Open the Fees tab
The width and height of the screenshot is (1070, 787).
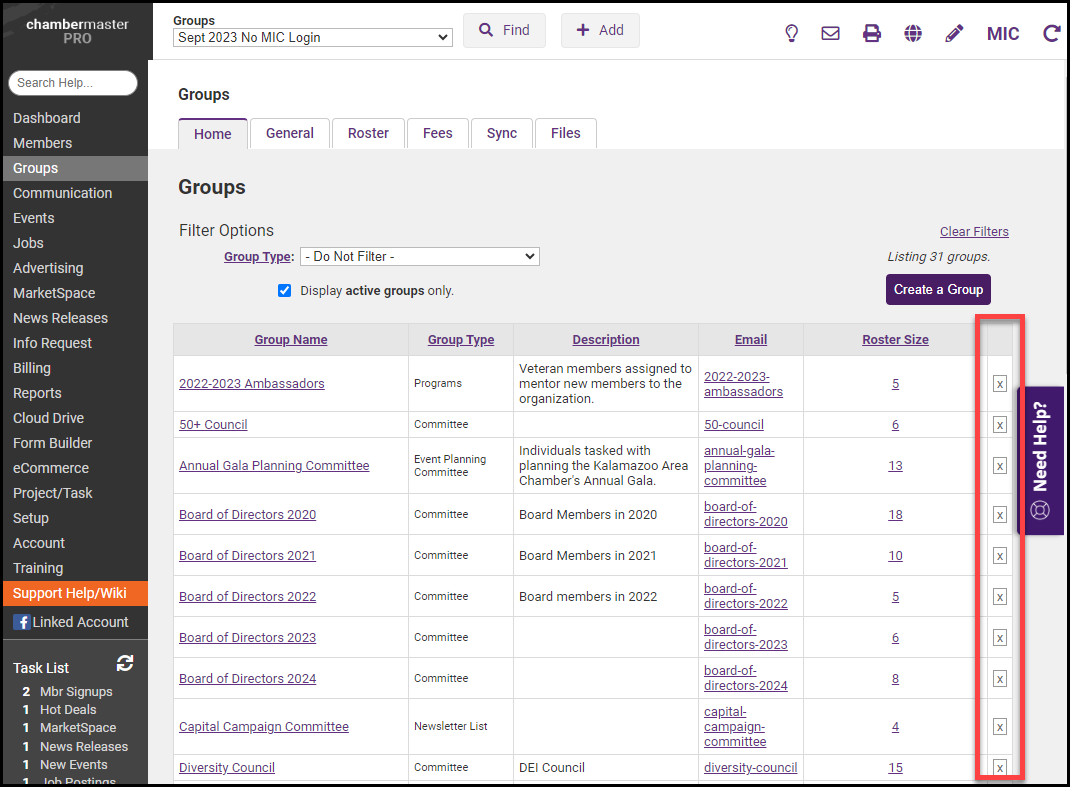pos(437,133)
